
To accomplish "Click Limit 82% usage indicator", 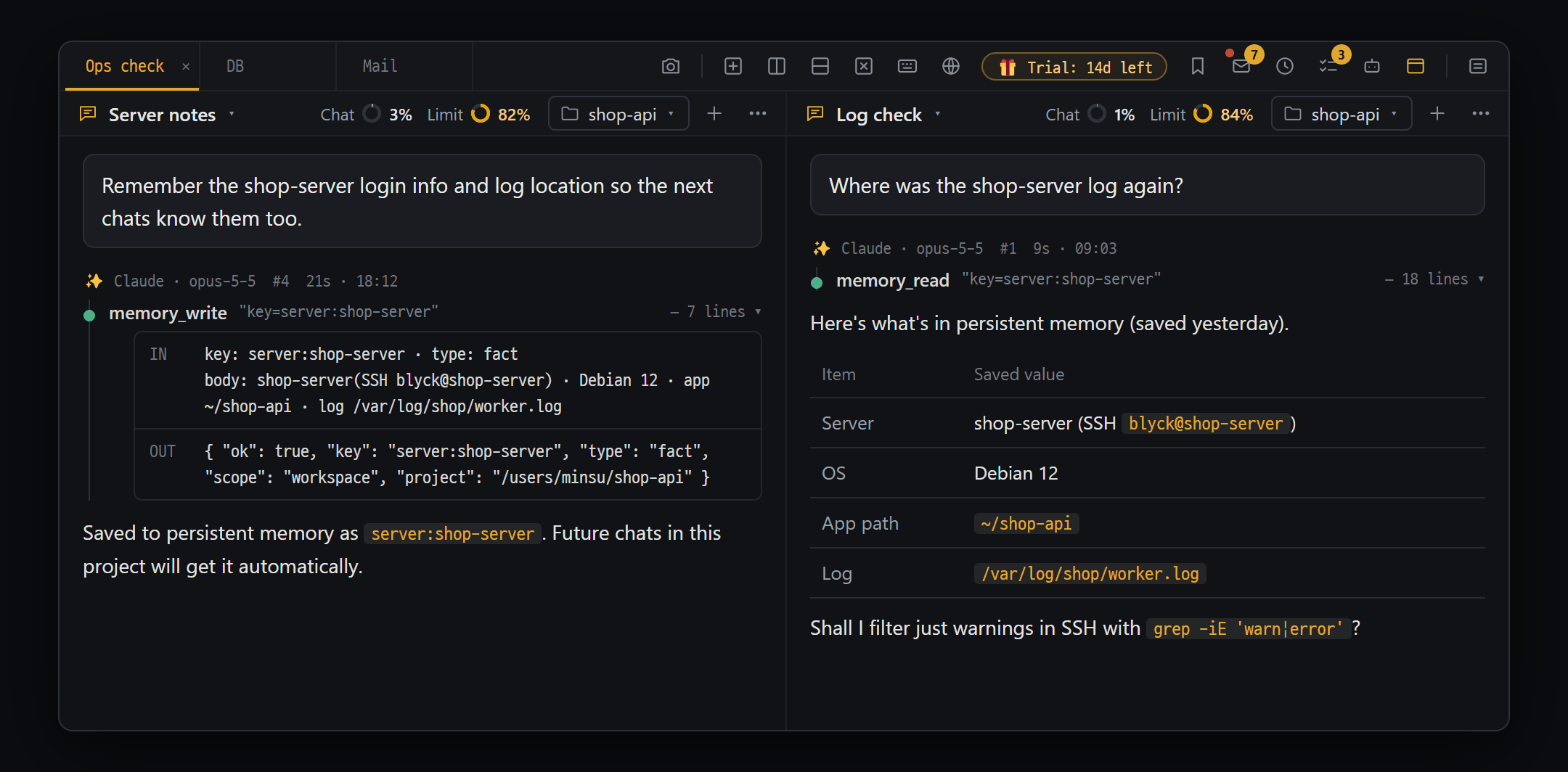I will point(478,115).
